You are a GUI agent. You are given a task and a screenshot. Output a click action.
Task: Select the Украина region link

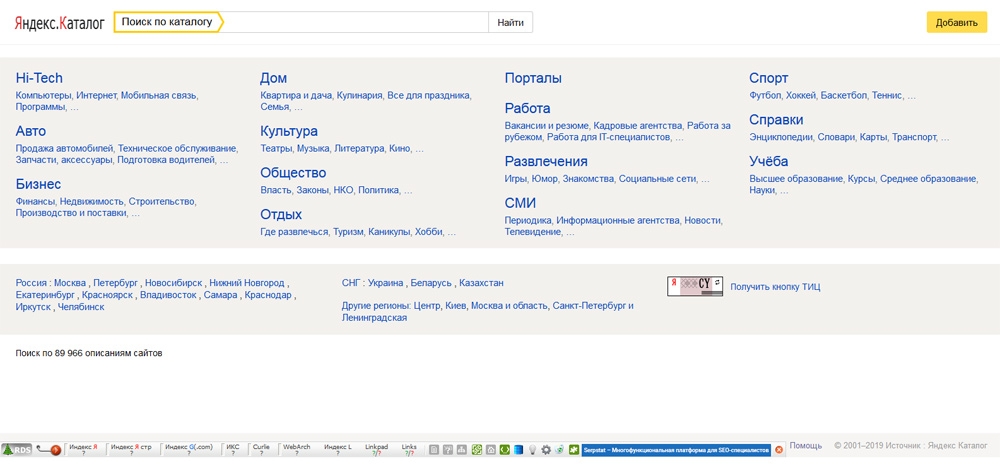(385, 283)
